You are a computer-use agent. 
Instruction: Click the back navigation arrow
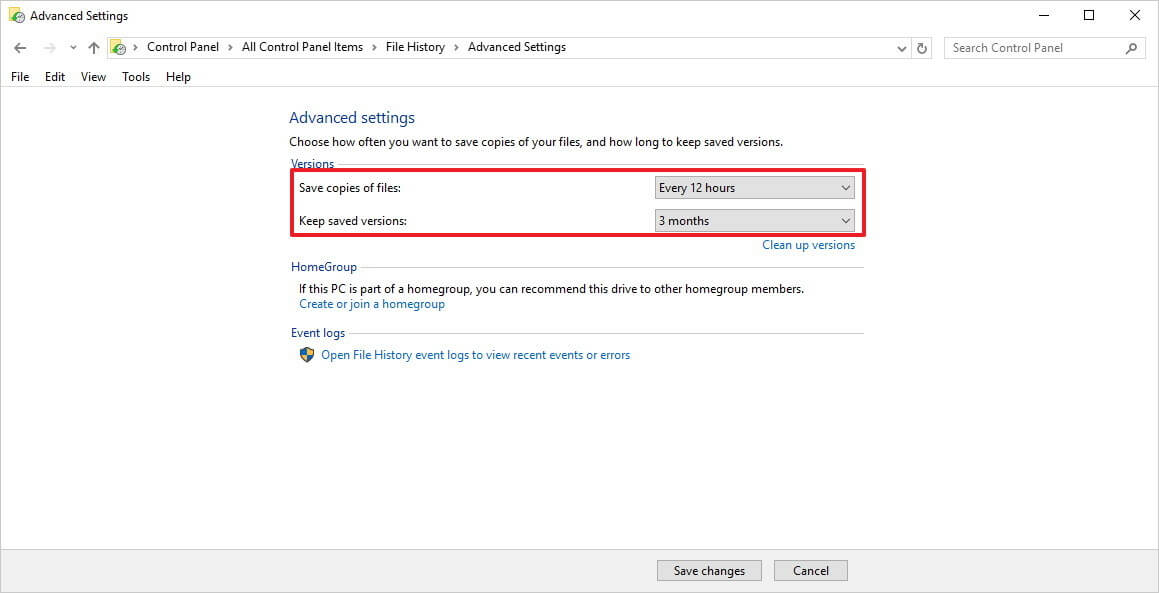click(x=20, y=48)
